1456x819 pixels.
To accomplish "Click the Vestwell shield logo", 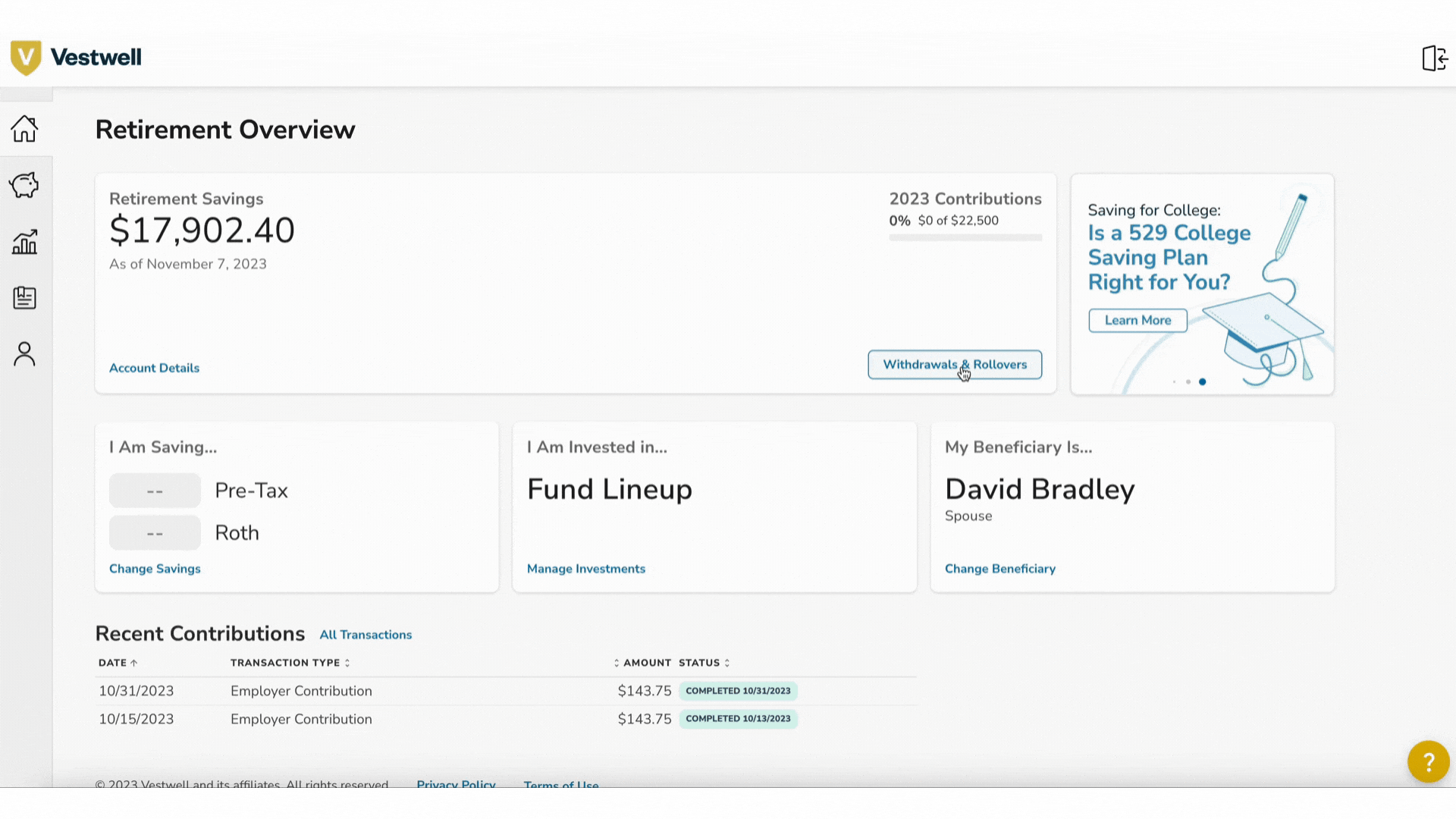I will coord(26,58).
